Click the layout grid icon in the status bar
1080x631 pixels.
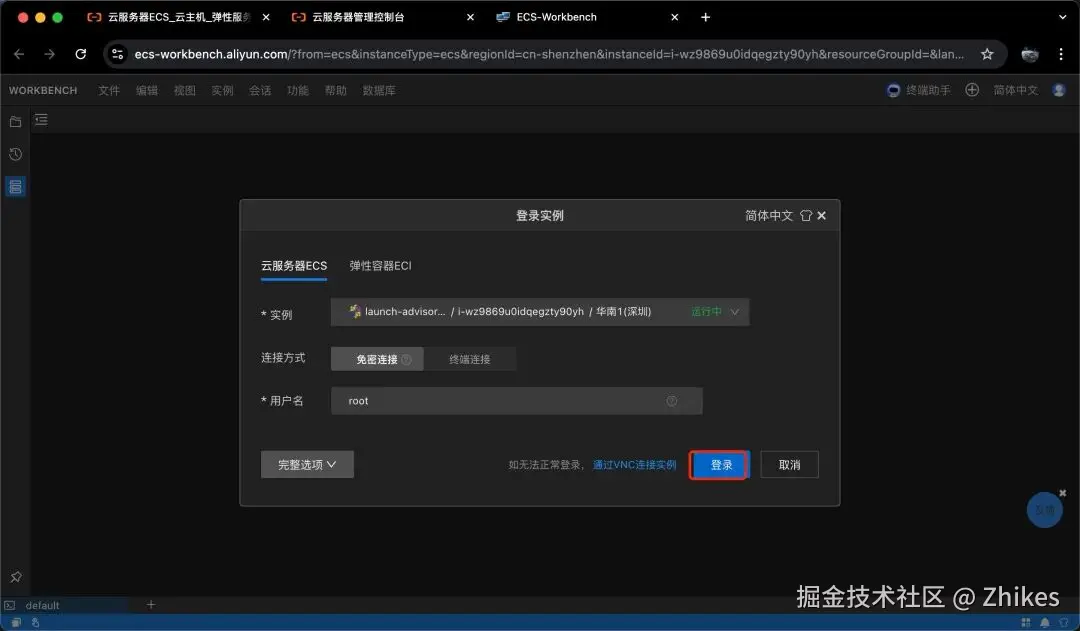[x=1026, y=623]
